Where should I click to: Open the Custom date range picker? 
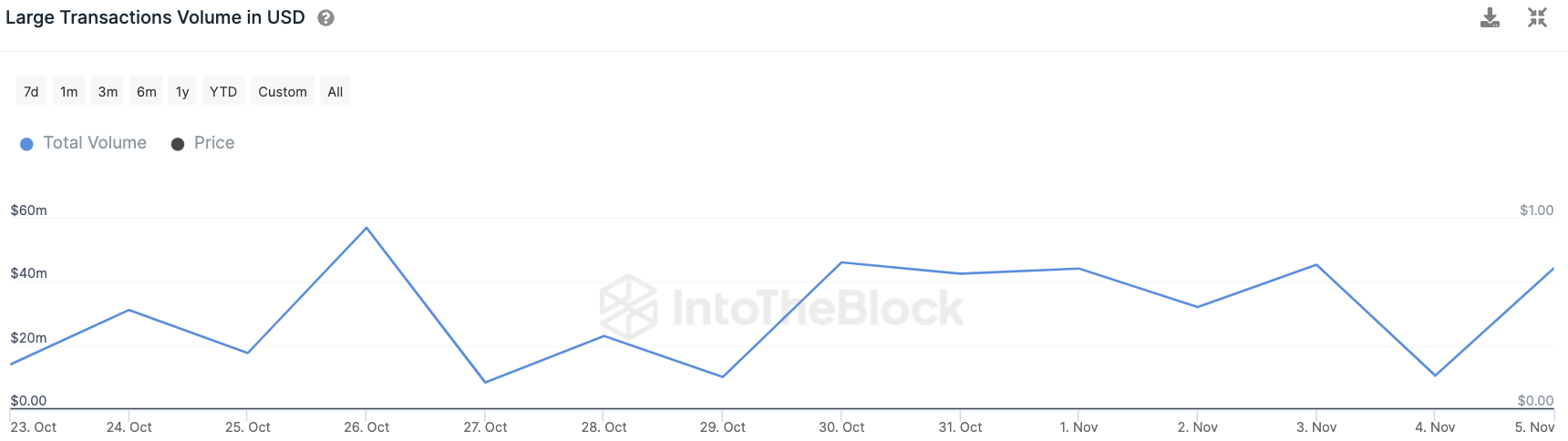[283, 91]
